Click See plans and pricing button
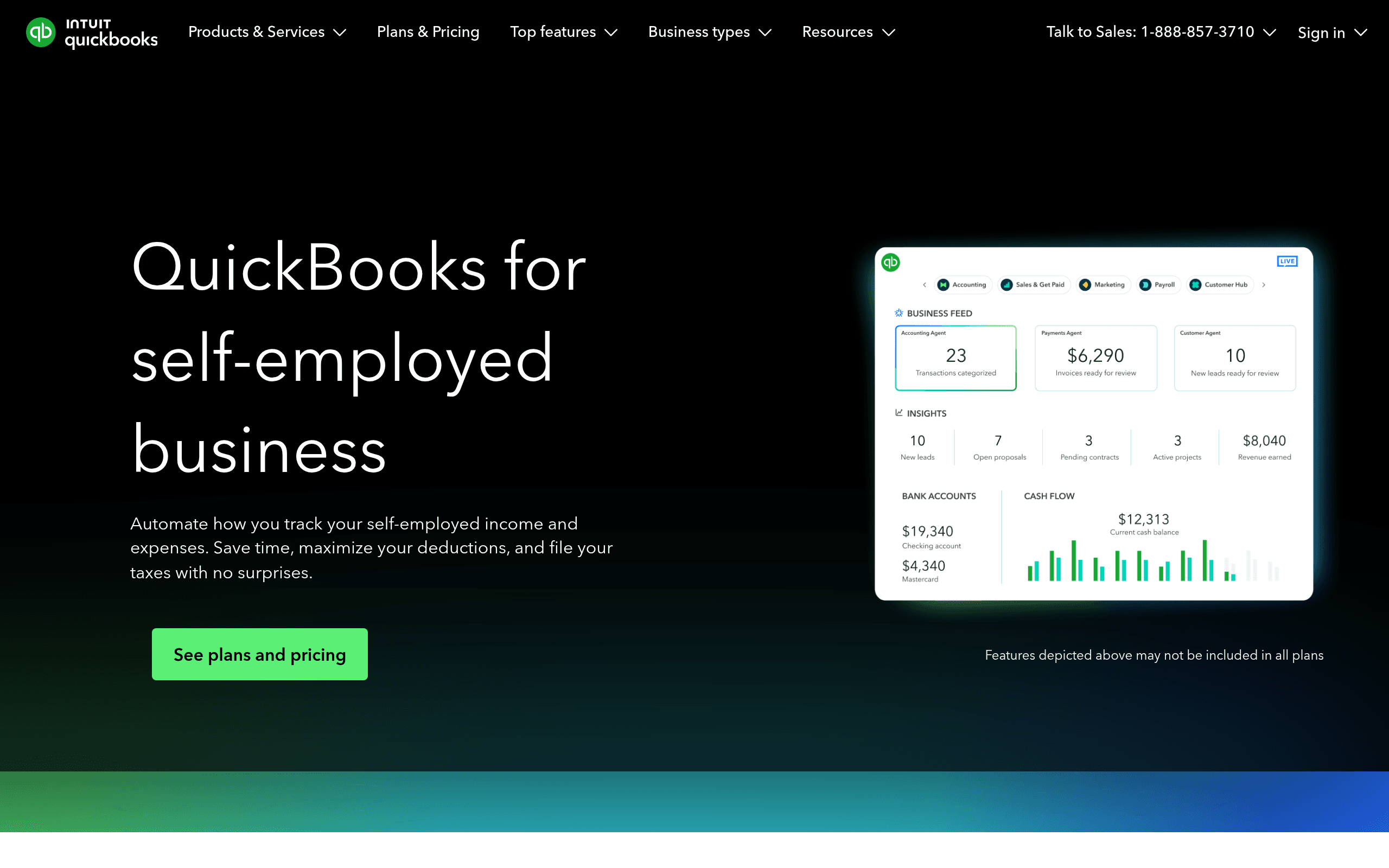1389x868 pixels. pyautogui.click(x=259, y=654)
